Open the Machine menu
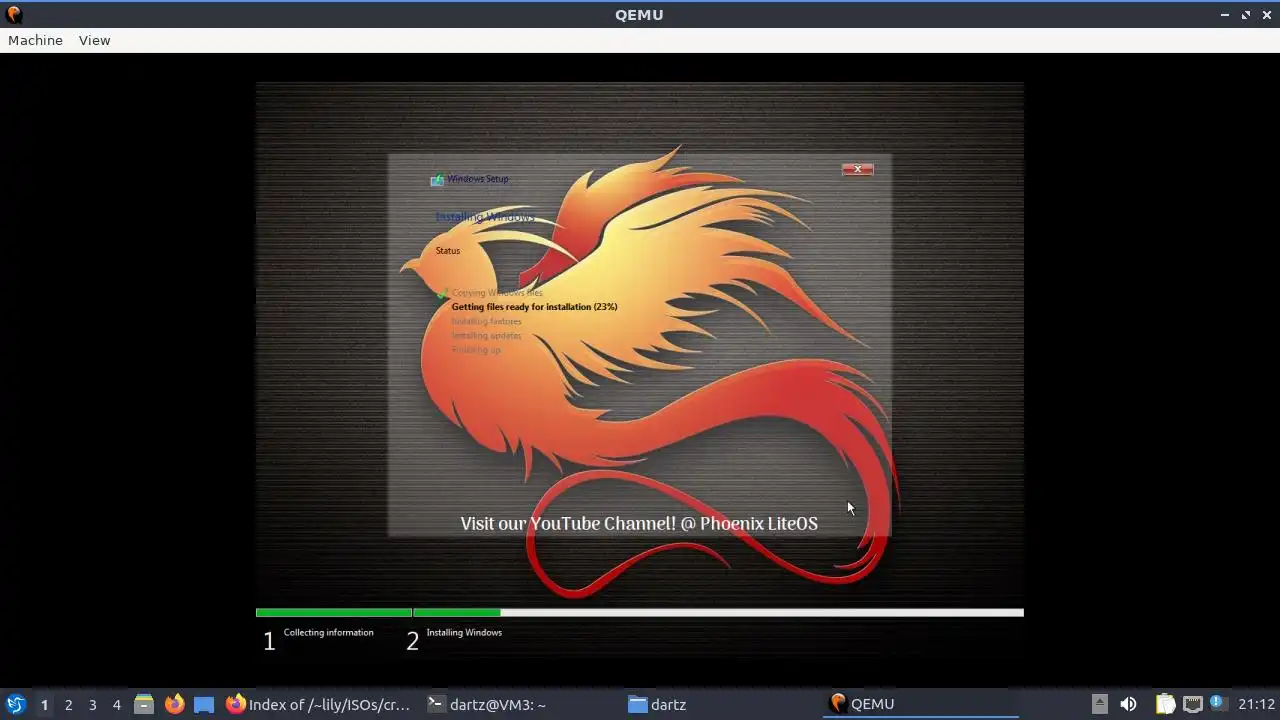The height and width of the screenshot is (720, 1280). point(35,40)
